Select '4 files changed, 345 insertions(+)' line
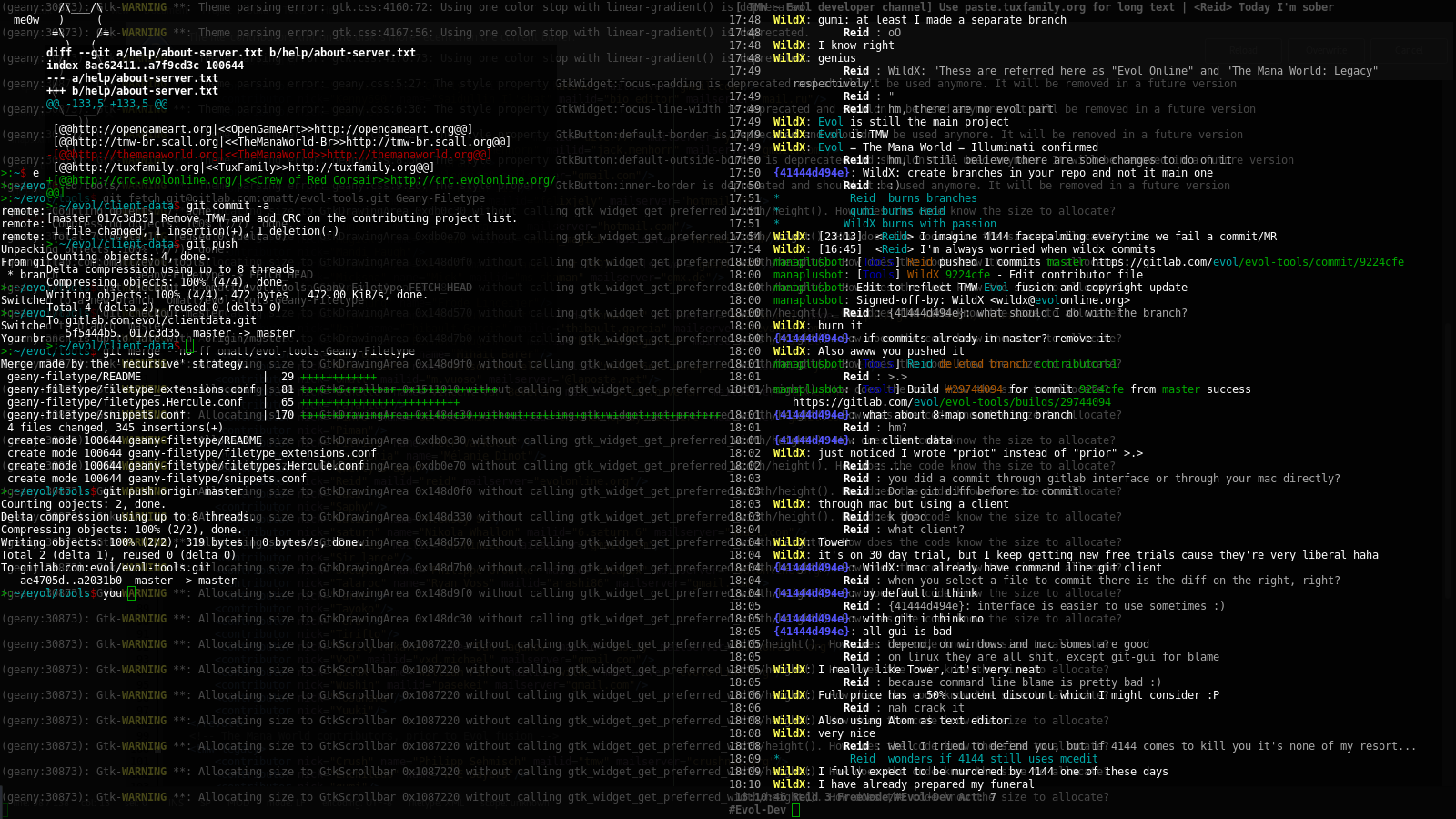 [x=115, y=428]
